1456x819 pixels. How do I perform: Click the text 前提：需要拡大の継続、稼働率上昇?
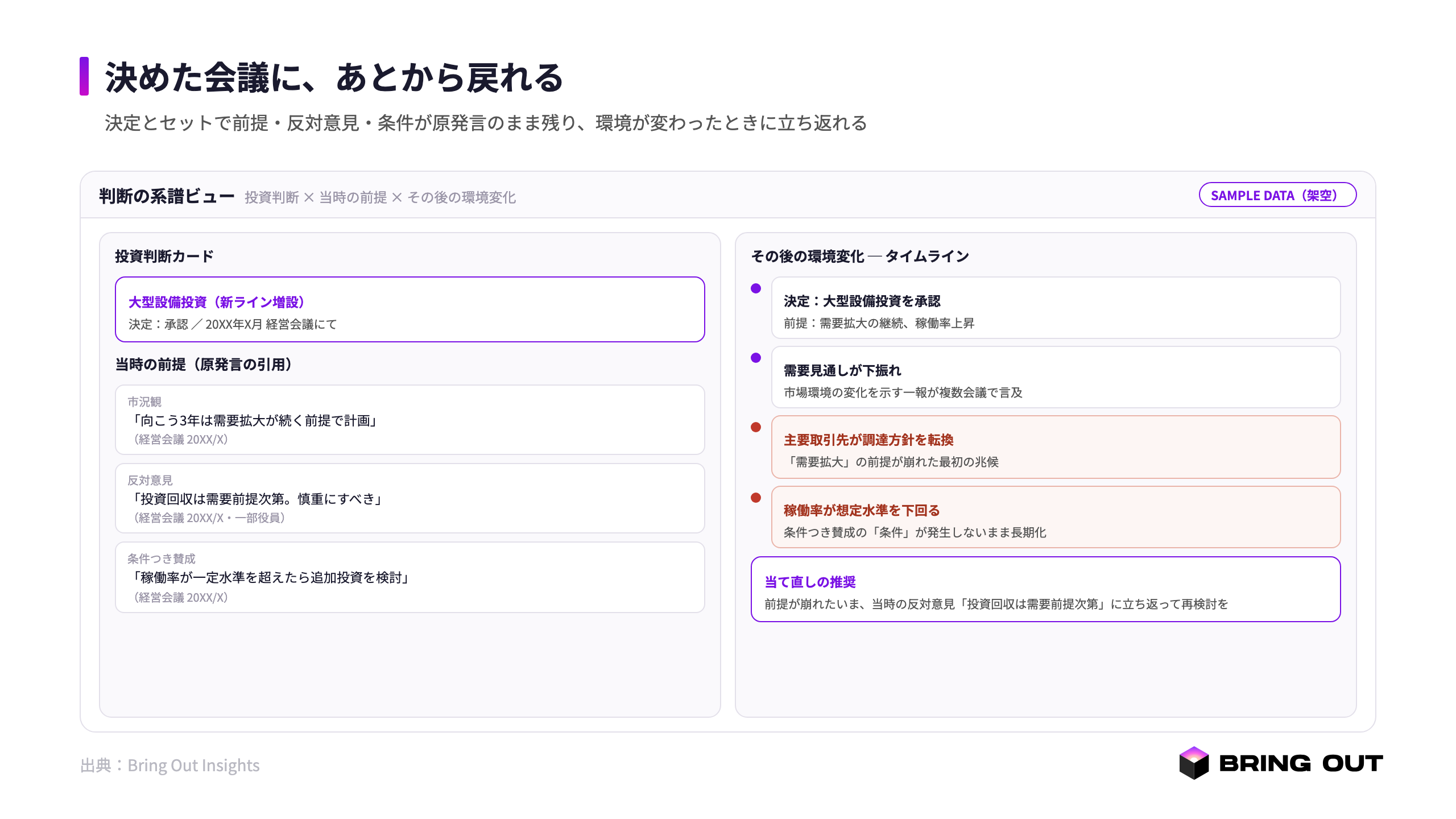click(879, 323)
